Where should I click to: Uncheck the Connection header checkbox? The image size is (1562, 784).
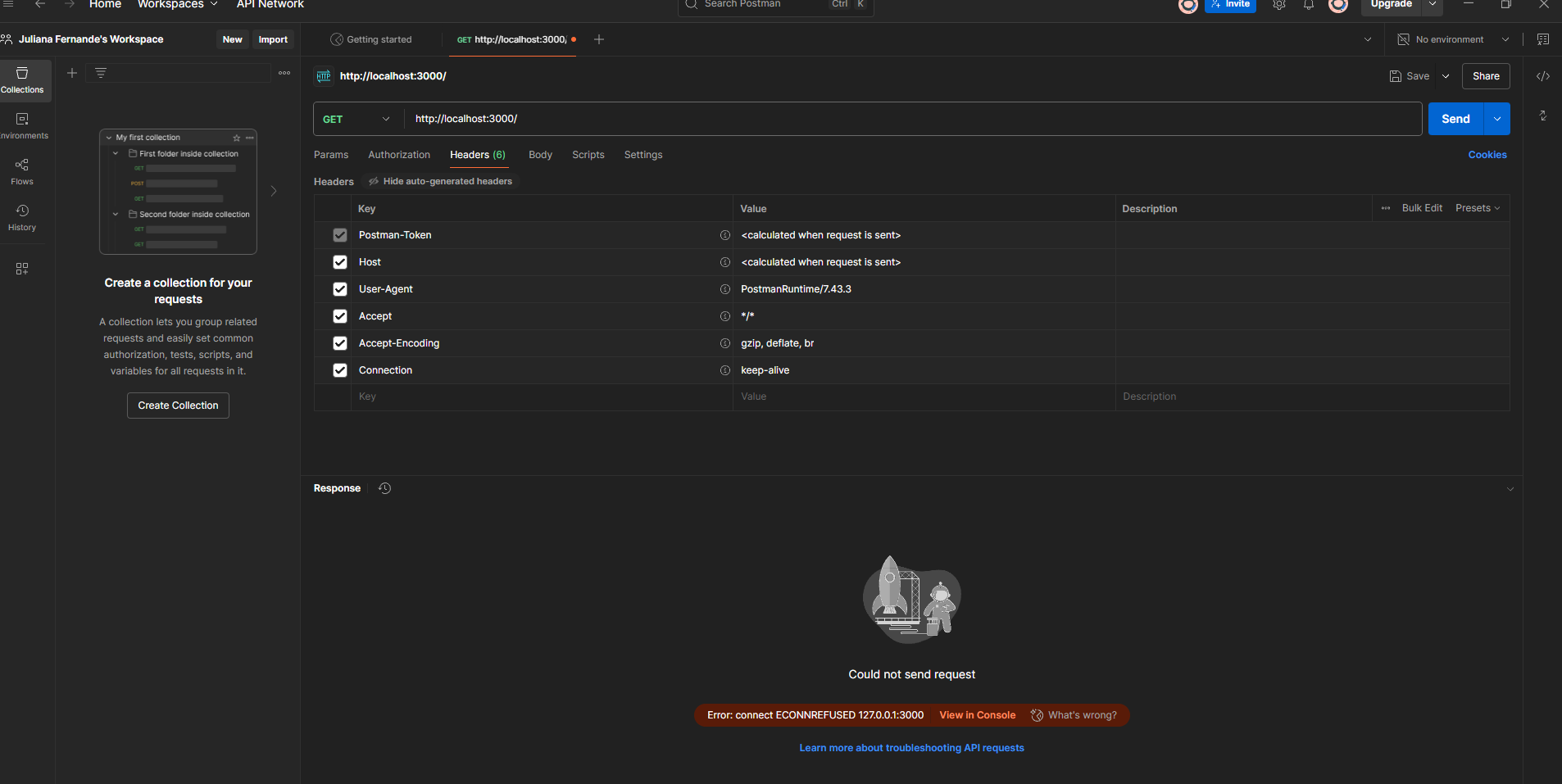(x=340, y=370)
